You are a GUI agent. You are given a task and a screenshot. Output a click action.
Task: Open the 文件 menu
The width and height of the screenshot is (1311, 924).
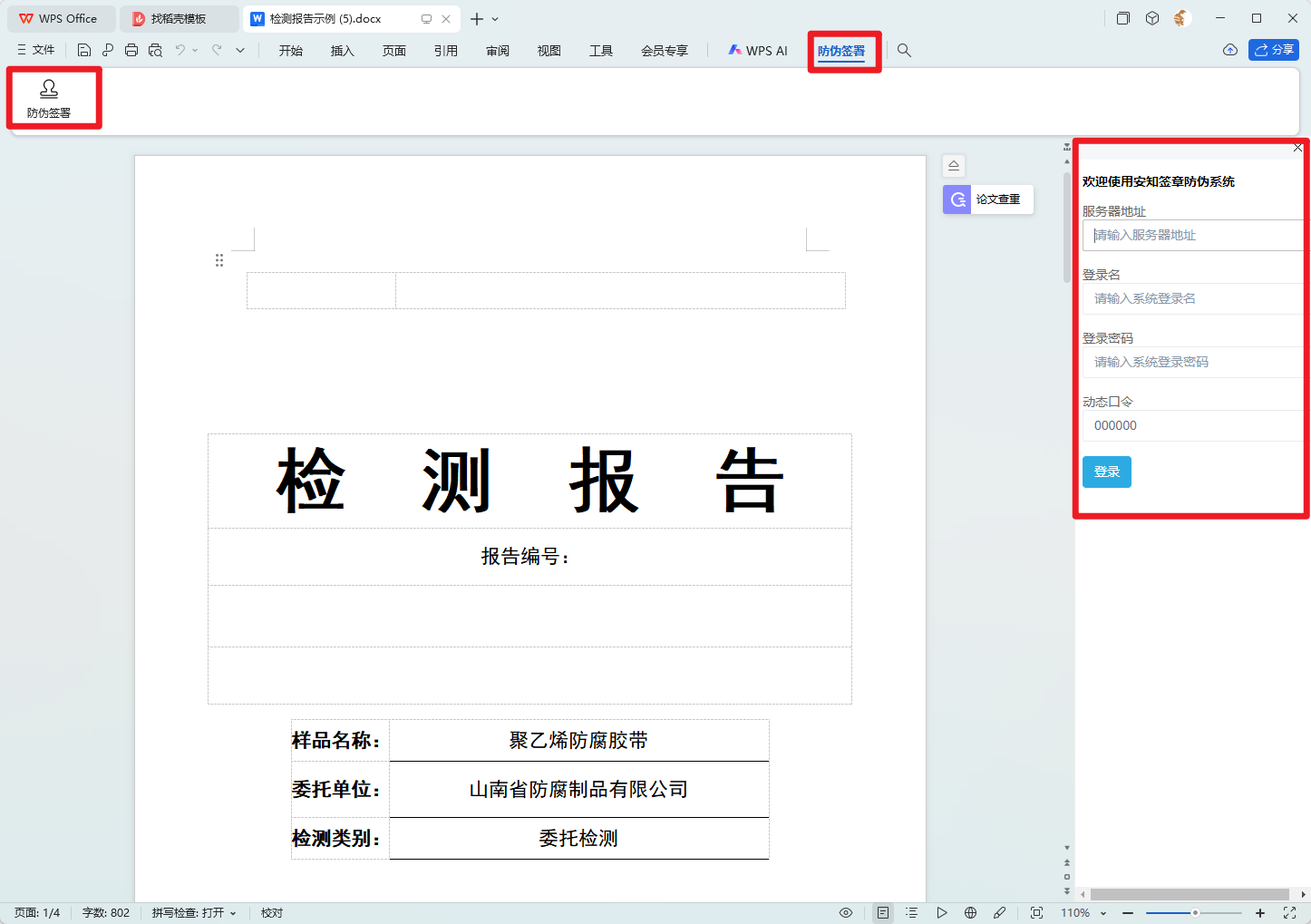click(36, 49)
